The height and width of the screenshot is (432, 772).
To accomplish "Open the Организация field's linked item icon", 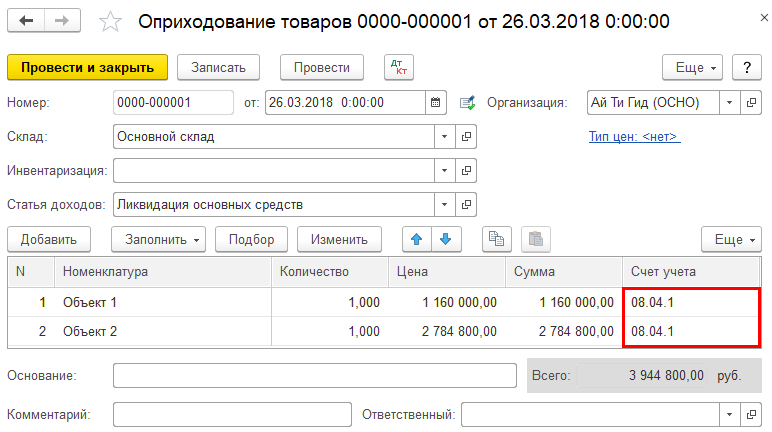I will click(751, 102).
